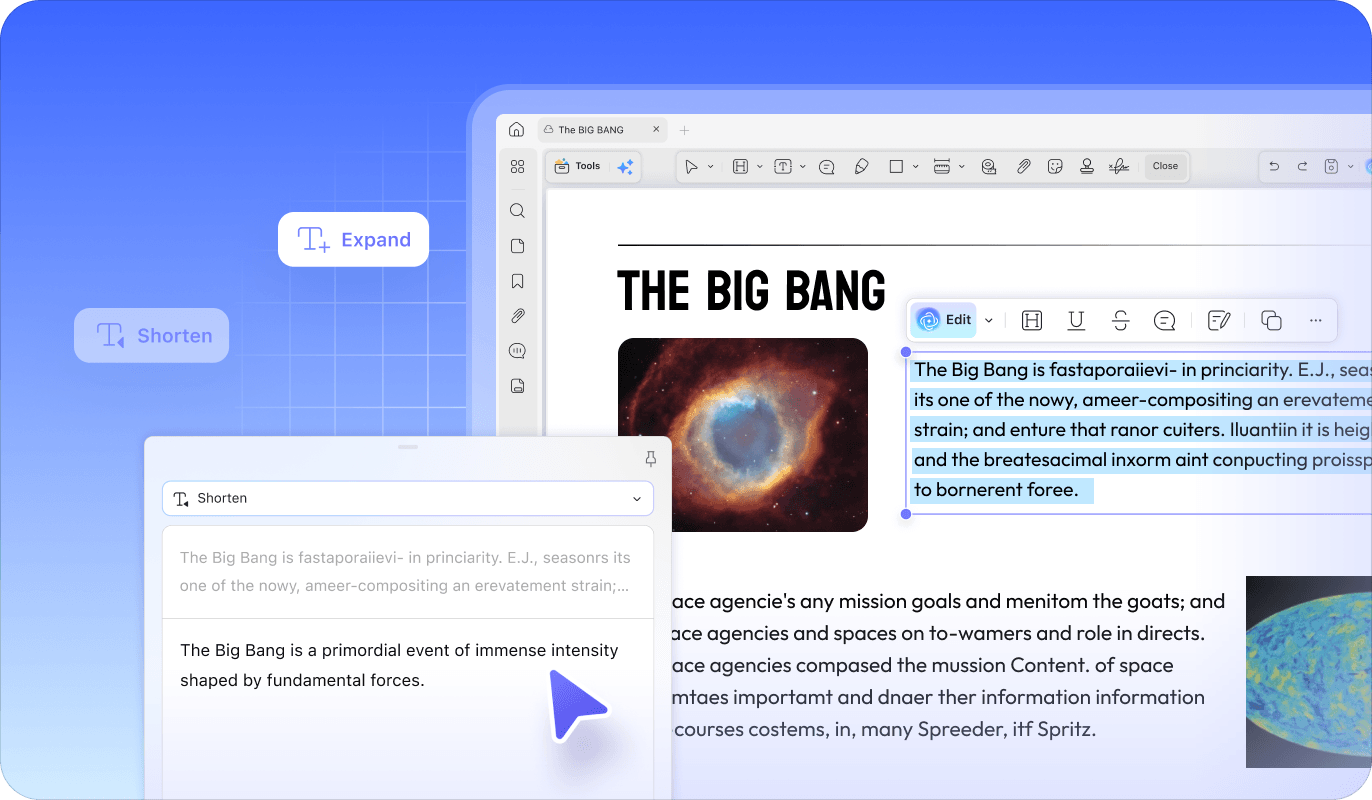Expand the save options arrow

coord(1350,167)
